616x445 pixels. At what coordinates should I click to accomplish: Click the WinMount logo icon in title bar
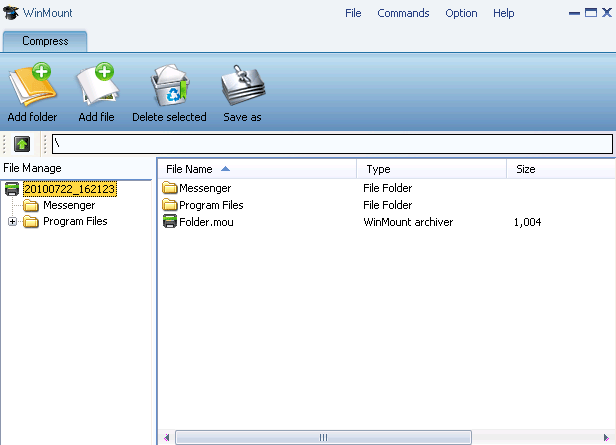[11, 13]
